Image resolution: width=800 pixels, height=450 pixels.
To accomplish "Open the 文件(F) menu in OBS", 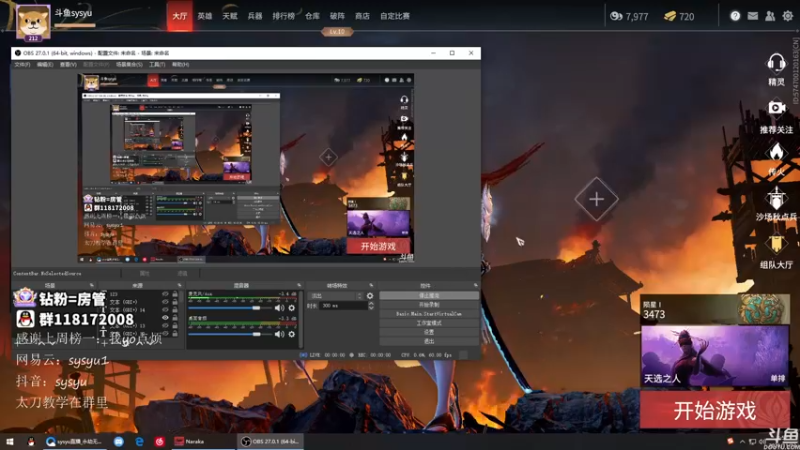I will 22,64.
